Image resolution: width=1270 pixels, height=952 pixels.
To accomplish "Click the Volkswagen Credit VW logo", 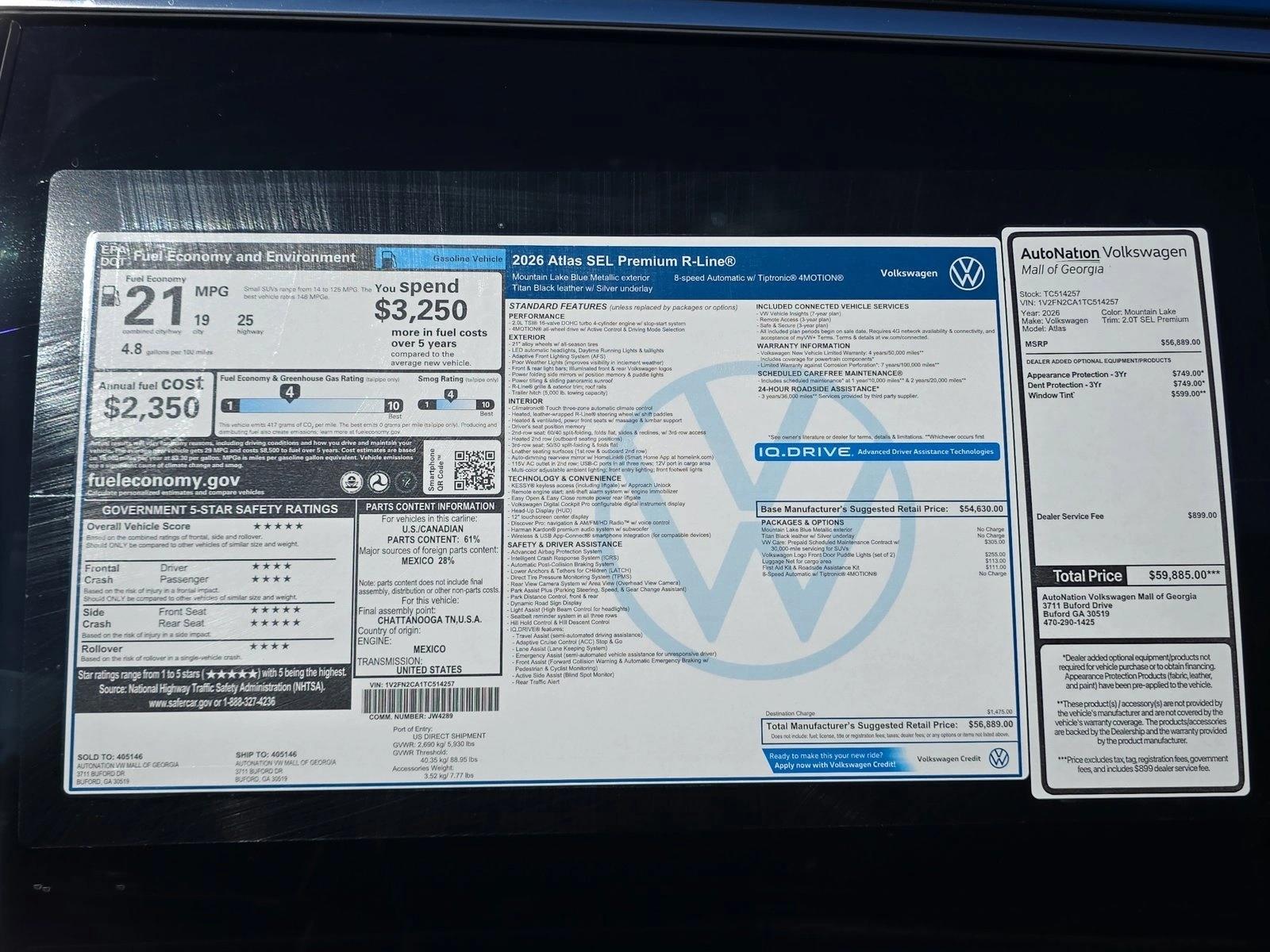I will pyautogui.click(x=999, y=758).
